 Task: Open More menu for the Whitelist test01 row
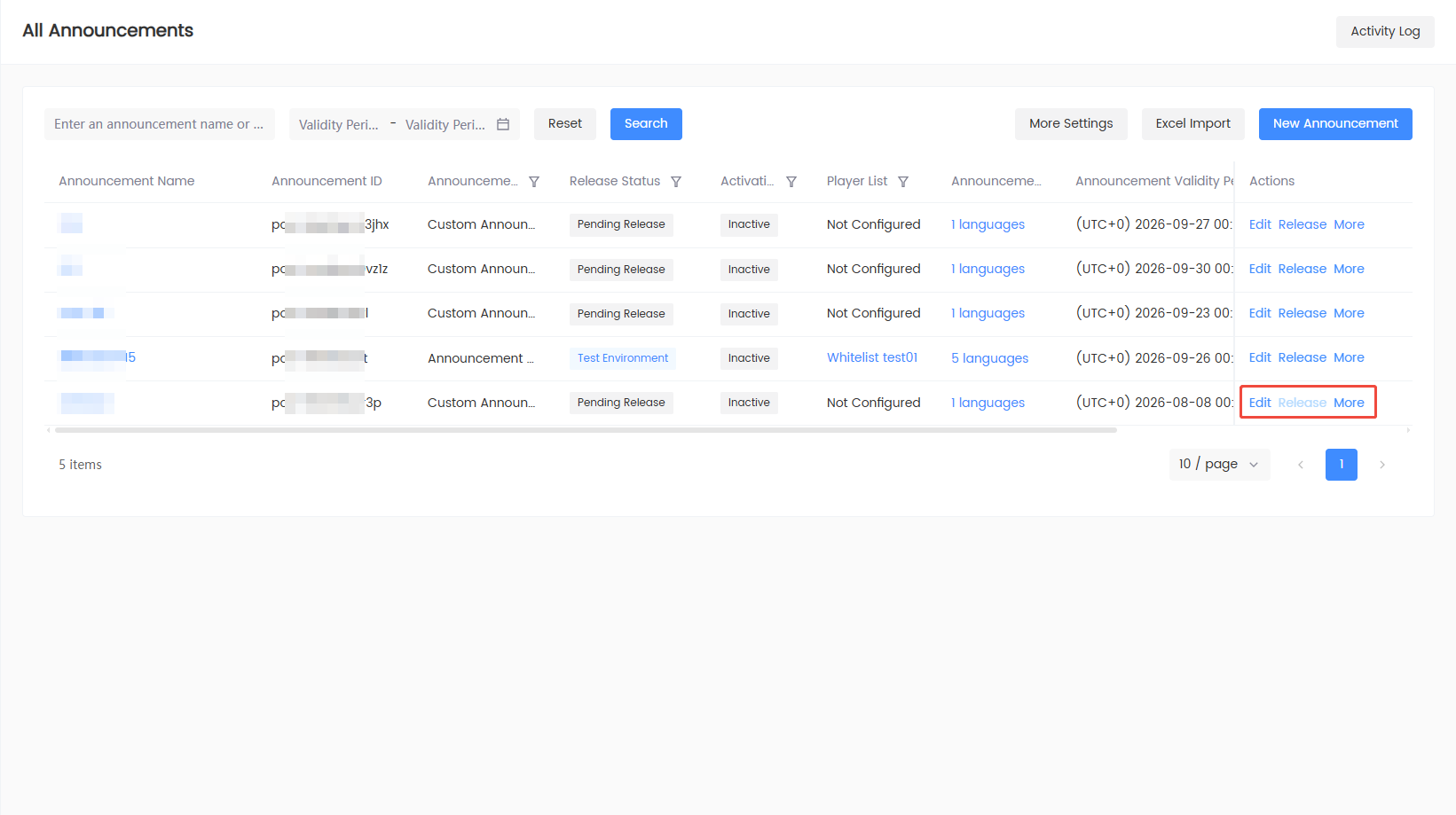[x=1349, y=357]
